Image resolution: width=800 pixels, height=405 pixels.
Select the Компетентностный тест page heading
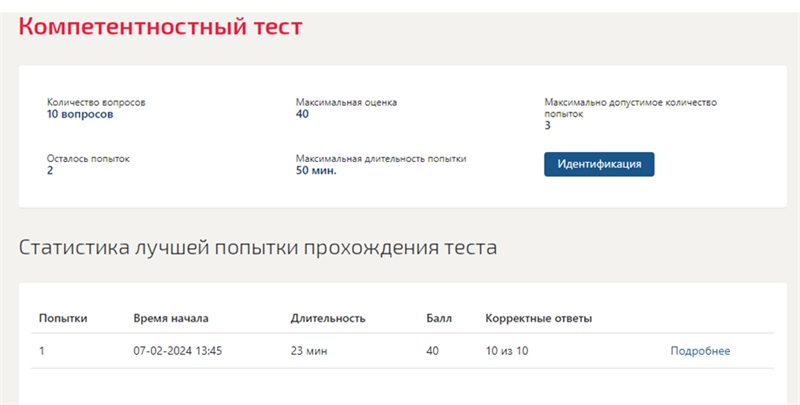tap(161, 27)
